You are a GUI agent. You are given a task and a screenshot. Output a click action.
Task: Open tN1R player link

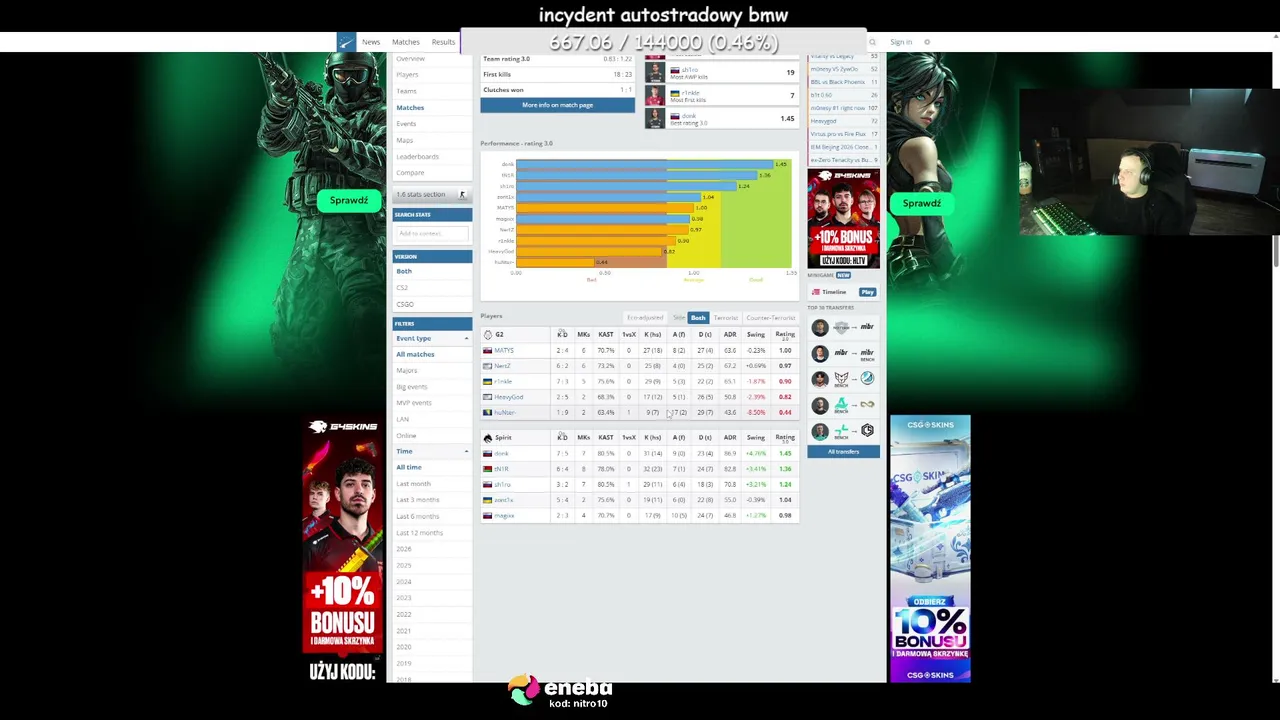tap(501, 469)
